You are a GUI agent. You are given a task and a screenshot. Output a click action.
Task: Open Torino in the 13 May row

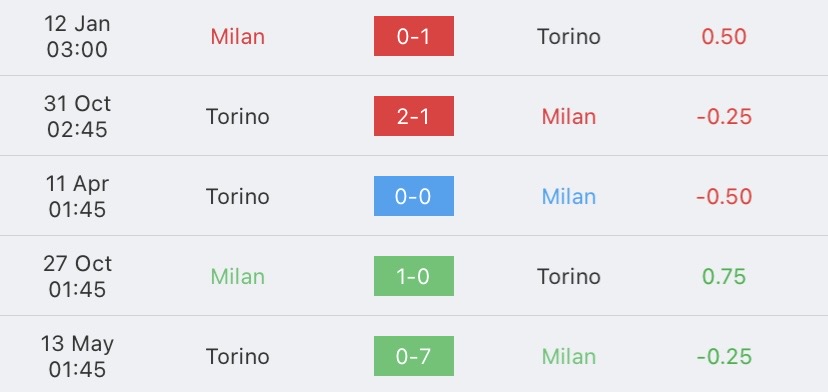pyautogui.click(x=238, y=357)
